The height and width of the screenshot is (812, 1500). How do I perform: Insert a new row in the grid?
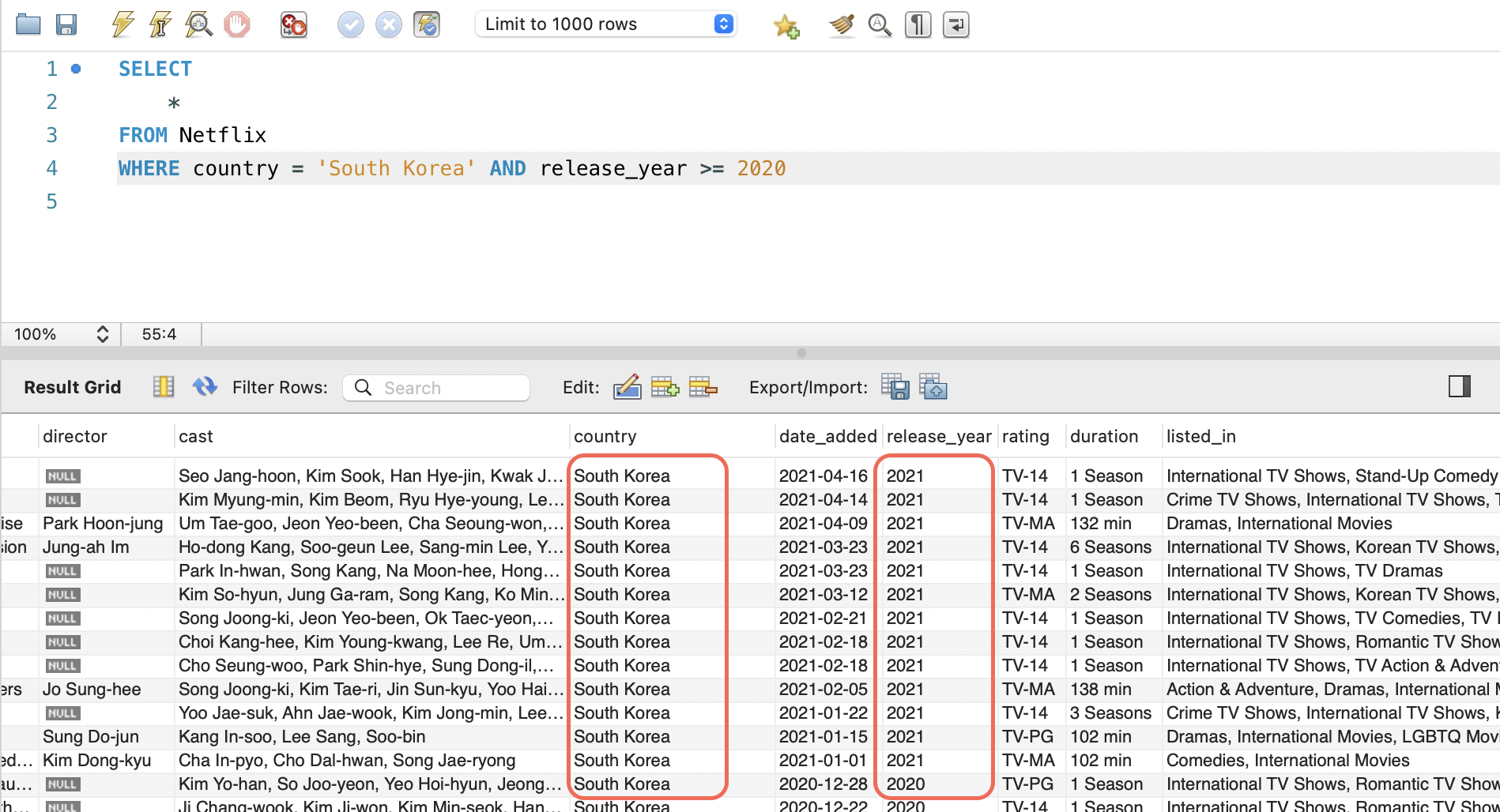(665, 387)
